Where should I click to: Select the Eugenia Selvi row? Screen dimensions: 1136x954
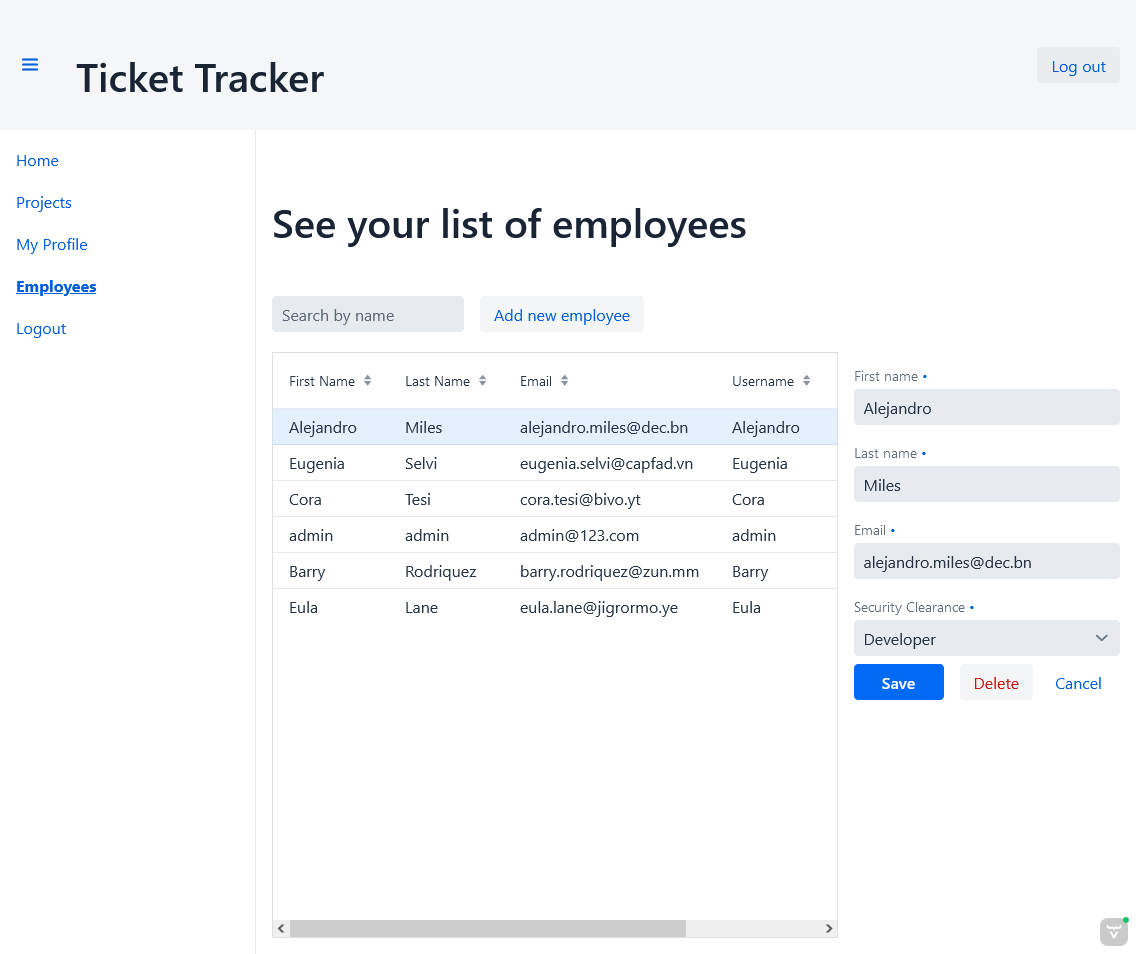[x=555, y=464]
